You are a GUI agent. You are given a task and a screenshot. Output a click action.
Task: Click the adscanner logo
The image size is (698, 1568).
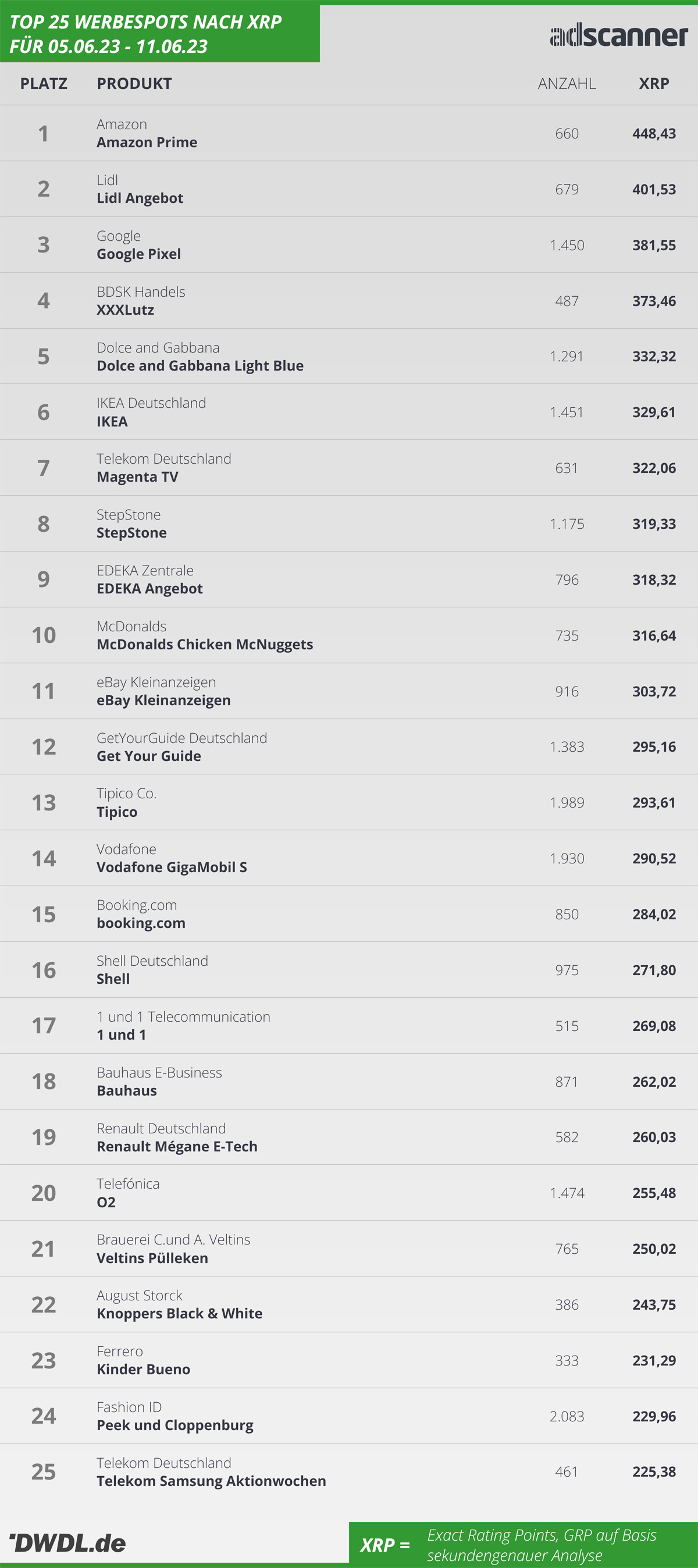618,35
